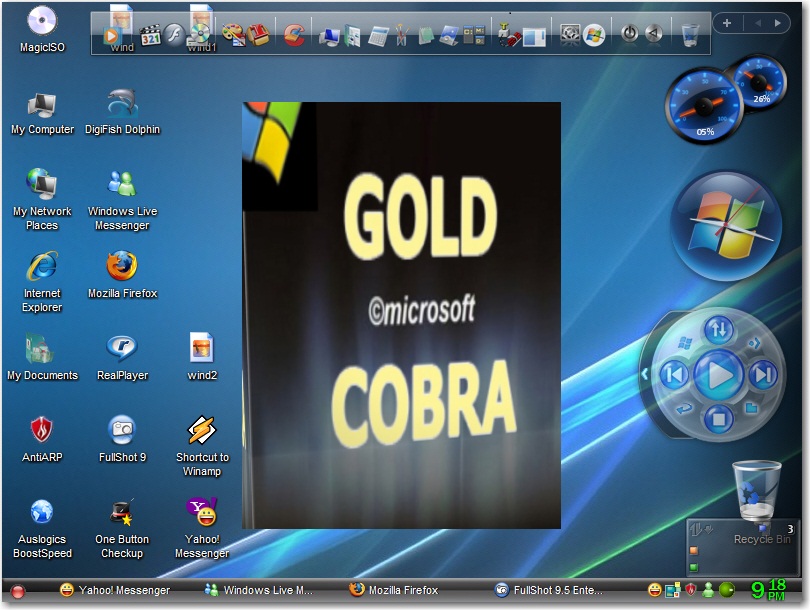810x610 pixels.
Task: Click the Flash player dock icon
Action: 175,35
